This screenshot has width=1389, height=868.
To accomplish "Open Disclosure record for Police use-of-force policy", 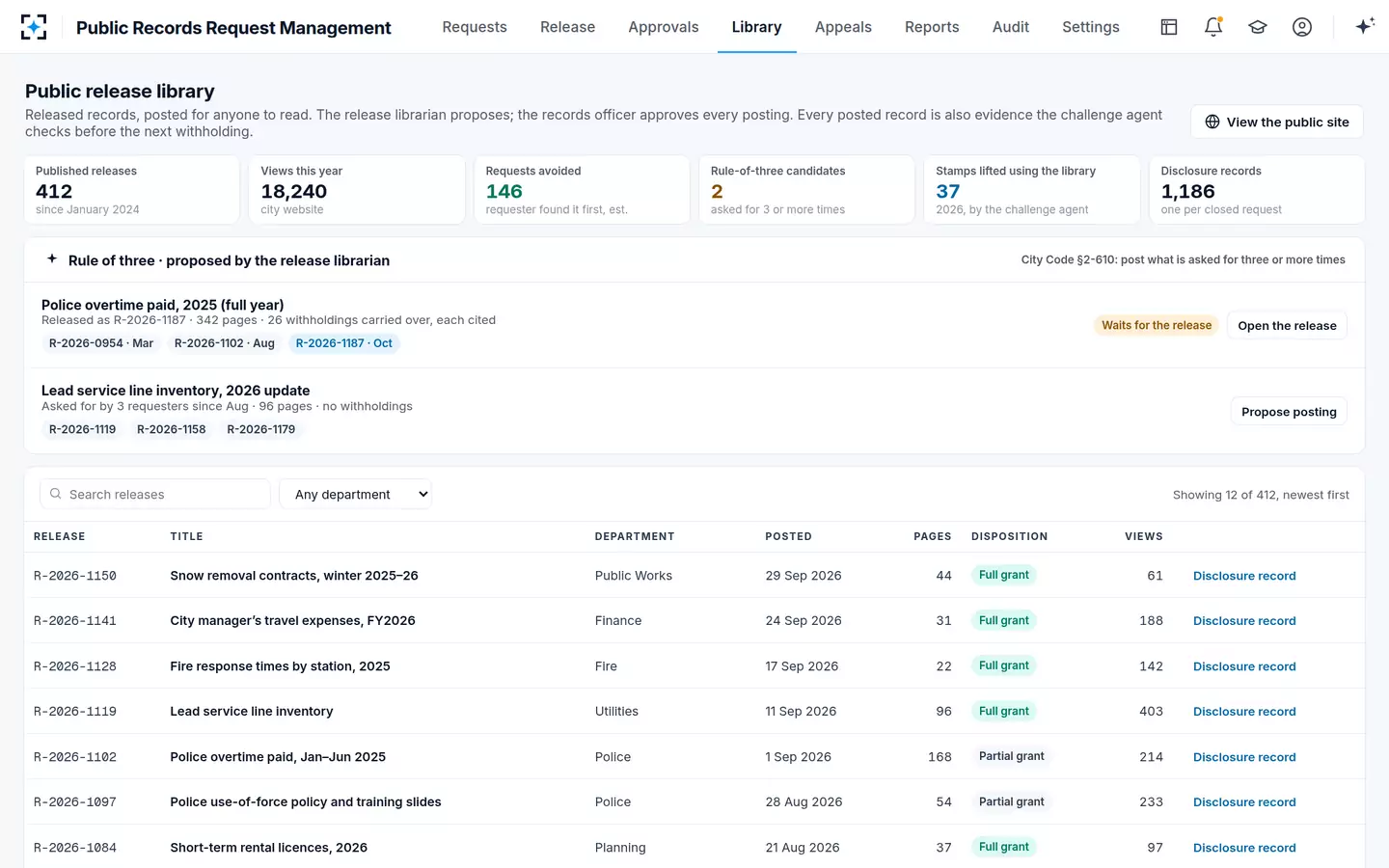I will click(1244, 802).
